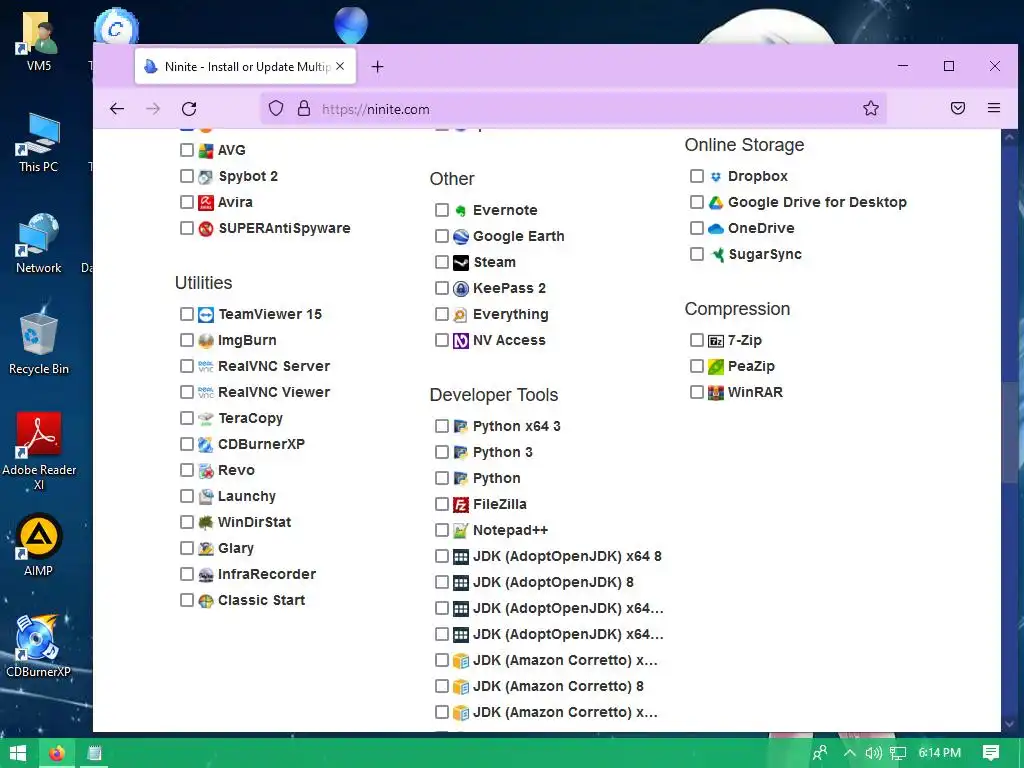Click the WinRAR books icon
This screenshot has height=768, width=1024.
click(716, 393)
